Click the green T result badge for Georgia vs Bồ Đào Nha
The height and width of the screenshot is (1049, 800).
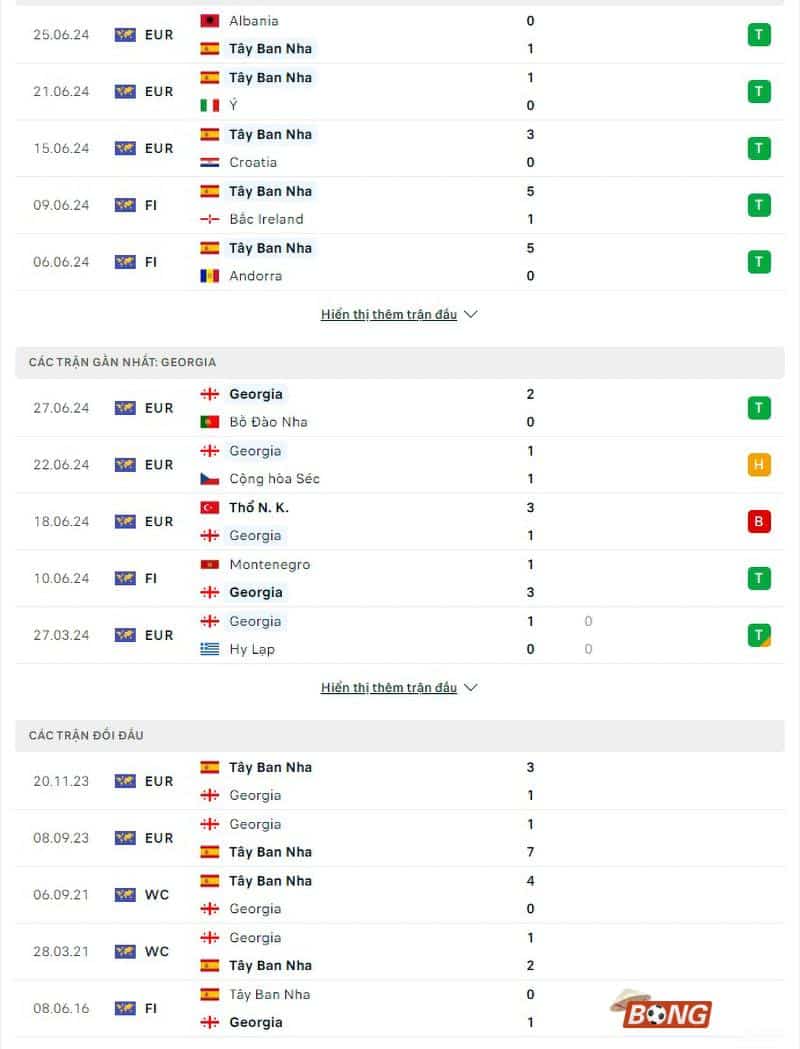759,408
